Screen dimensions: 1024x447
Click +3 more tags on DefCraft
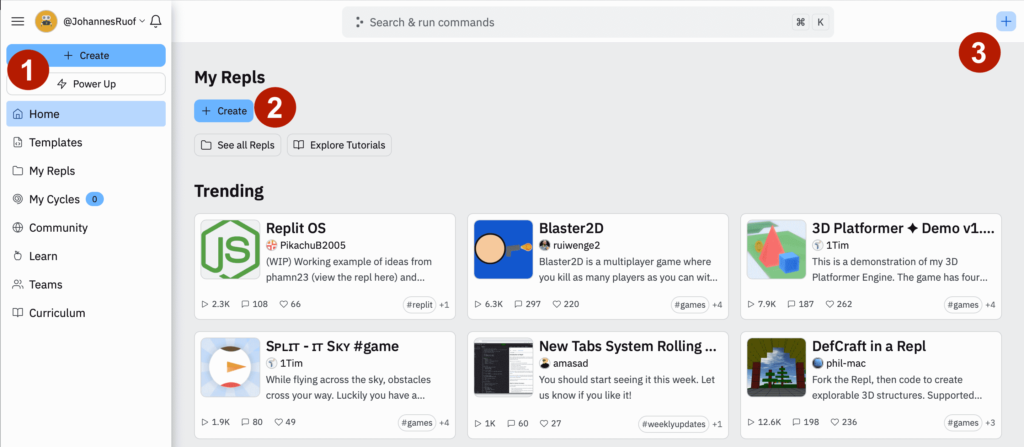(989, 423)
